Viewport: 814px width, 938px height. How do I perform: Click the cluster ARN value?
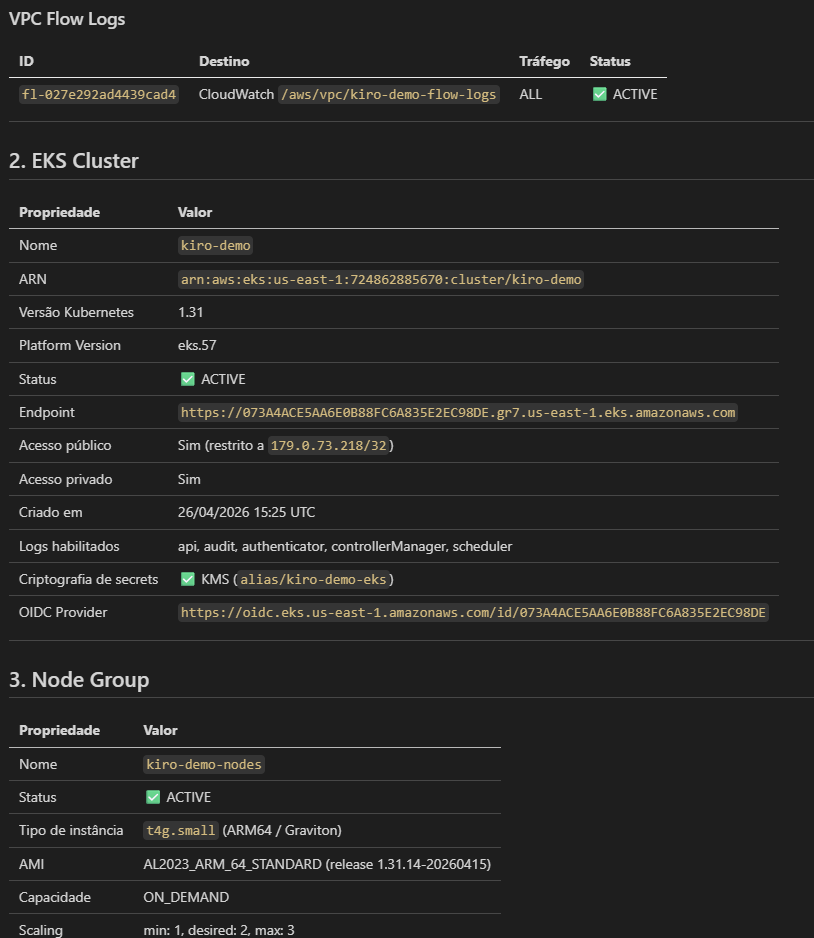(x=380, y=279)
